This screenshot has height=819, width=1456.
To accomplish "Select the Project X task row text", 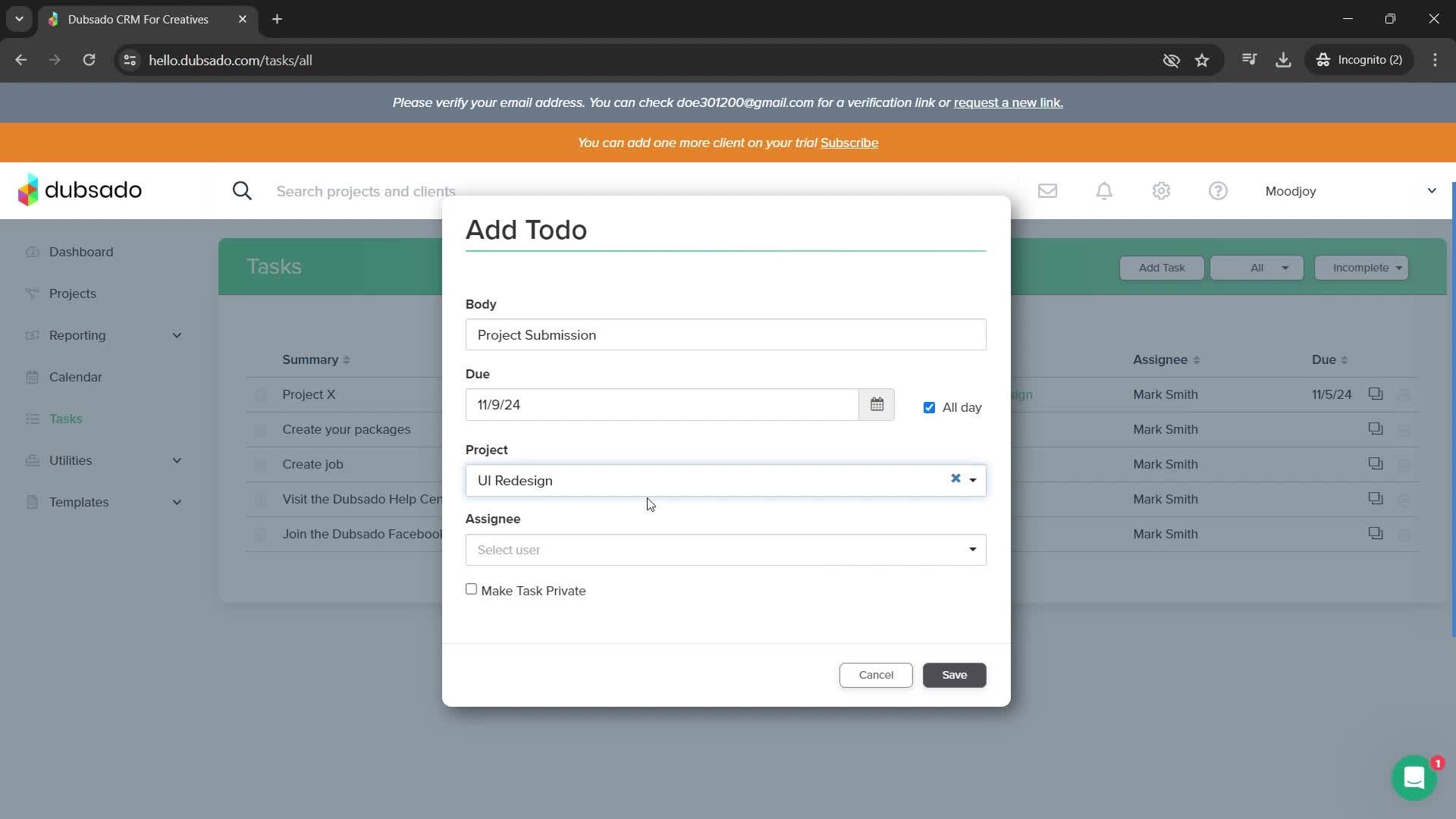I will pos(309,394).
